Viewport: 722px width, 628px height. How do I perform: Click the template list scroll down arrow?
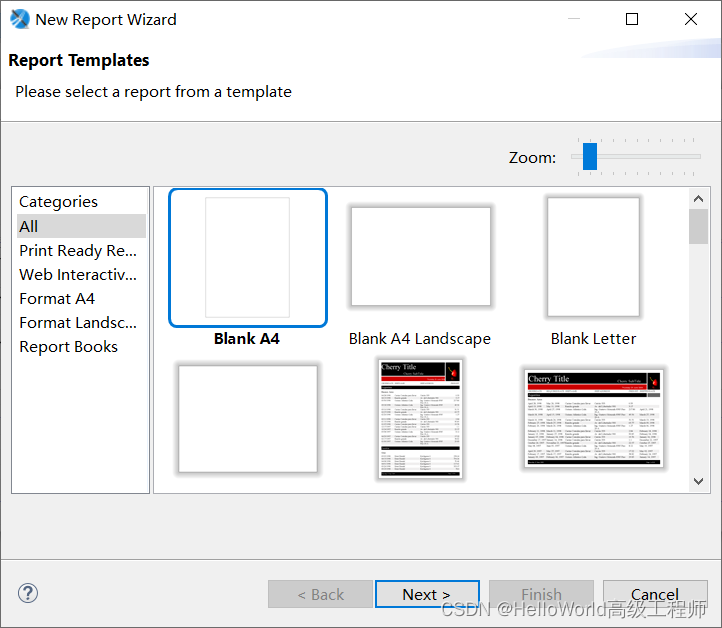click(x=698, y=481)
